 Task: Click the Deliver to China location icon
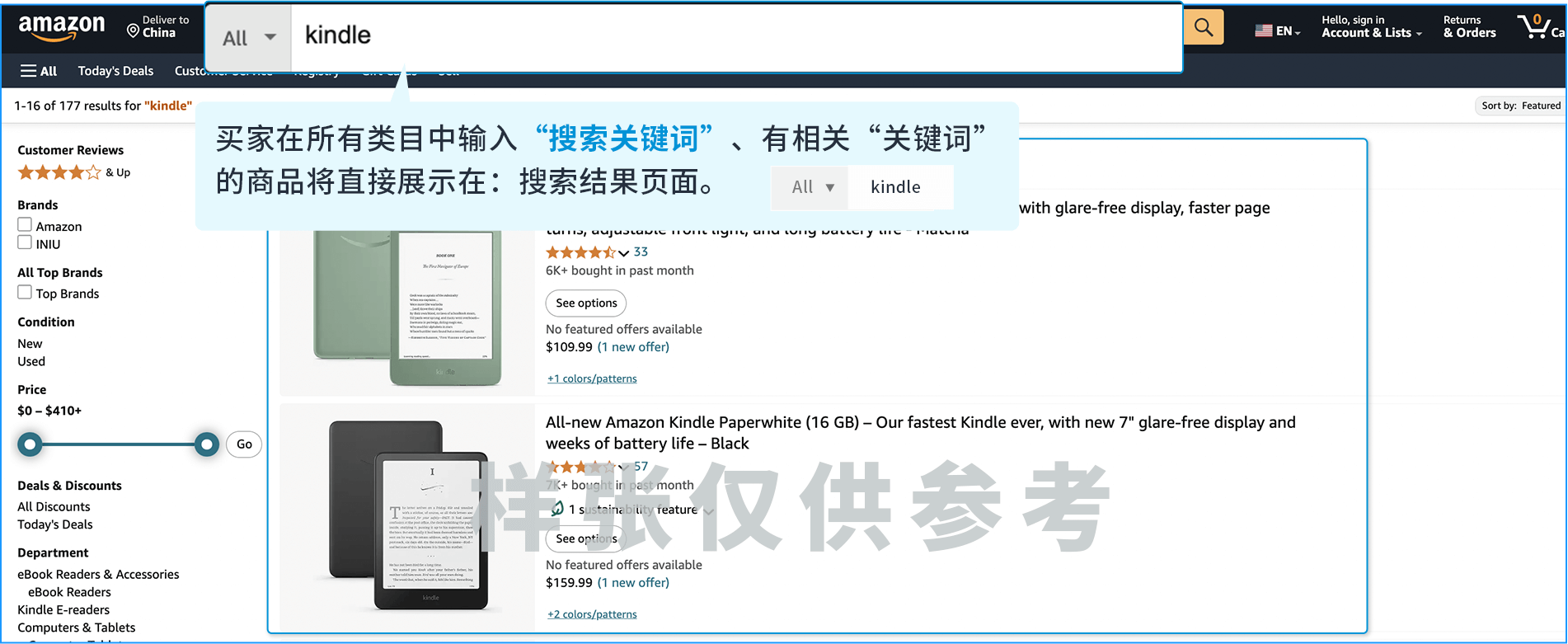tap(133, 31)
